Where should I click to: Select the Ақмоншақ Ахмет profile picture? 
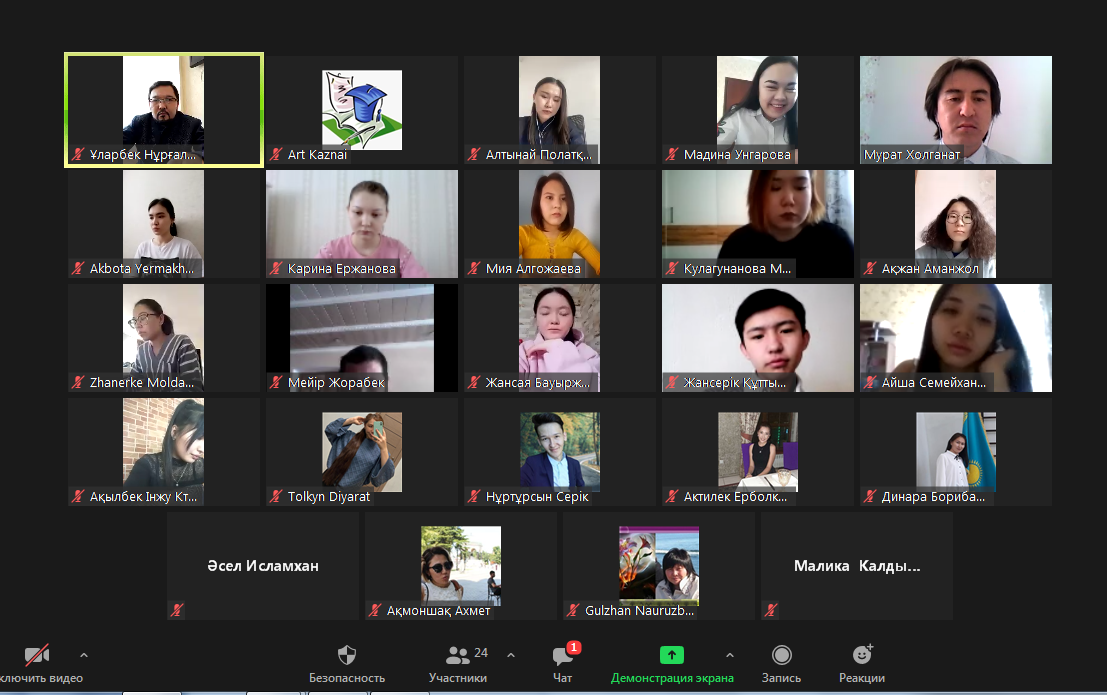click(461, 566)
